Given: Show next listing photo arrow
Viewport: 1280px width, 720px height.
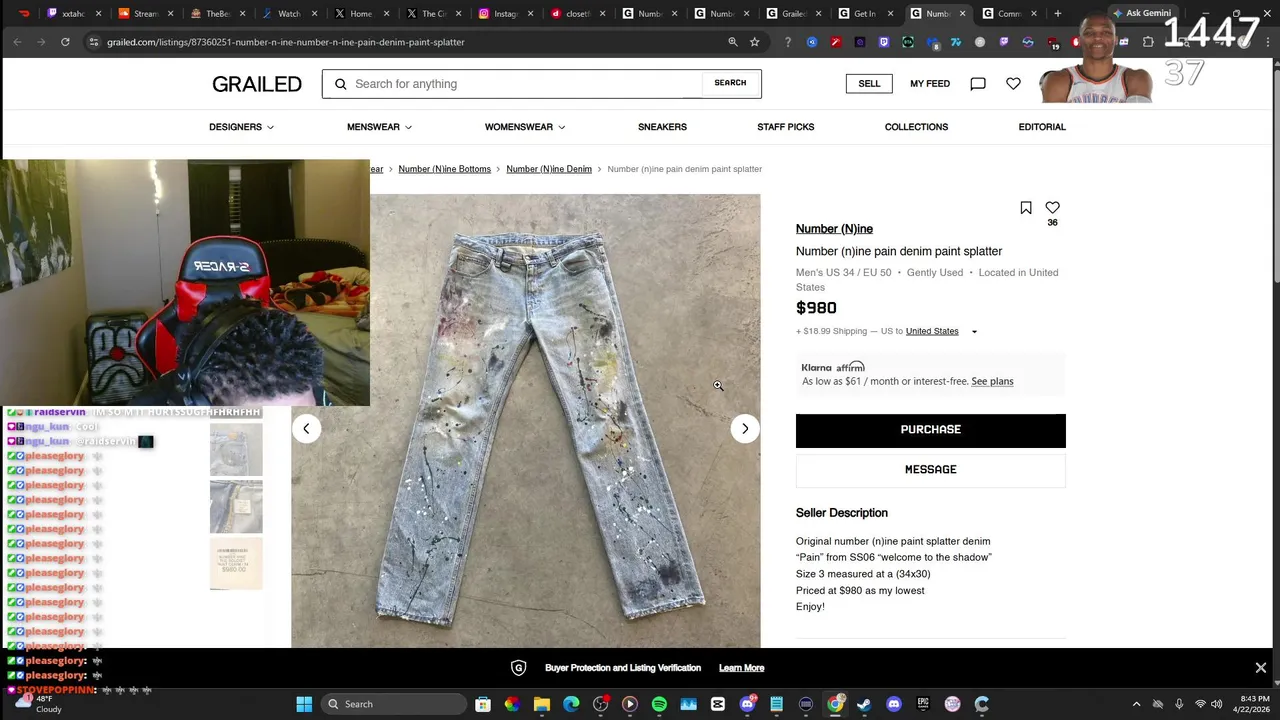Looking at the screenshot, I should tap(744, 429).
